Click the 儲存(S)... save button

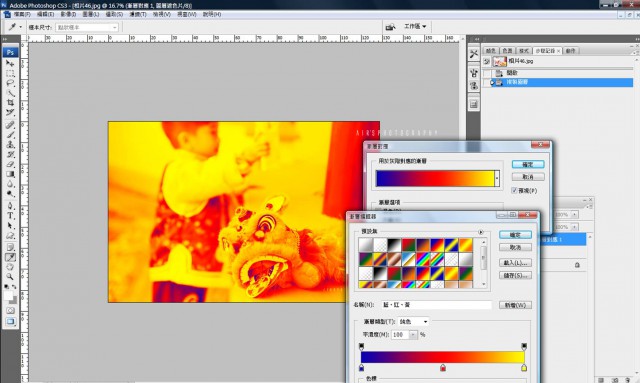tap(515, 275)
